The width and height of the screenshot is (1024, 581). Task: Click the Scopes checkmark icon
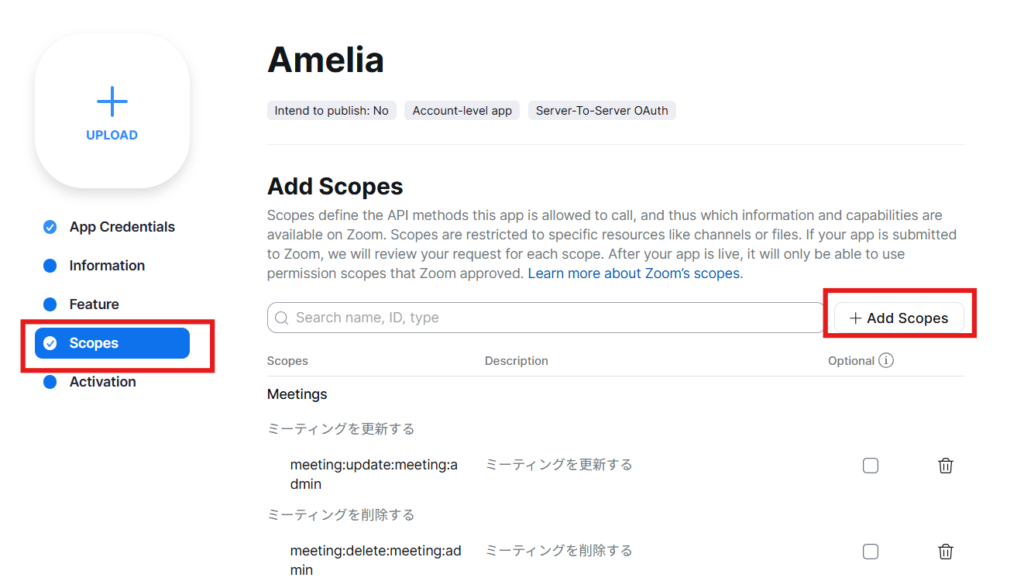click(x=50, y=343)
